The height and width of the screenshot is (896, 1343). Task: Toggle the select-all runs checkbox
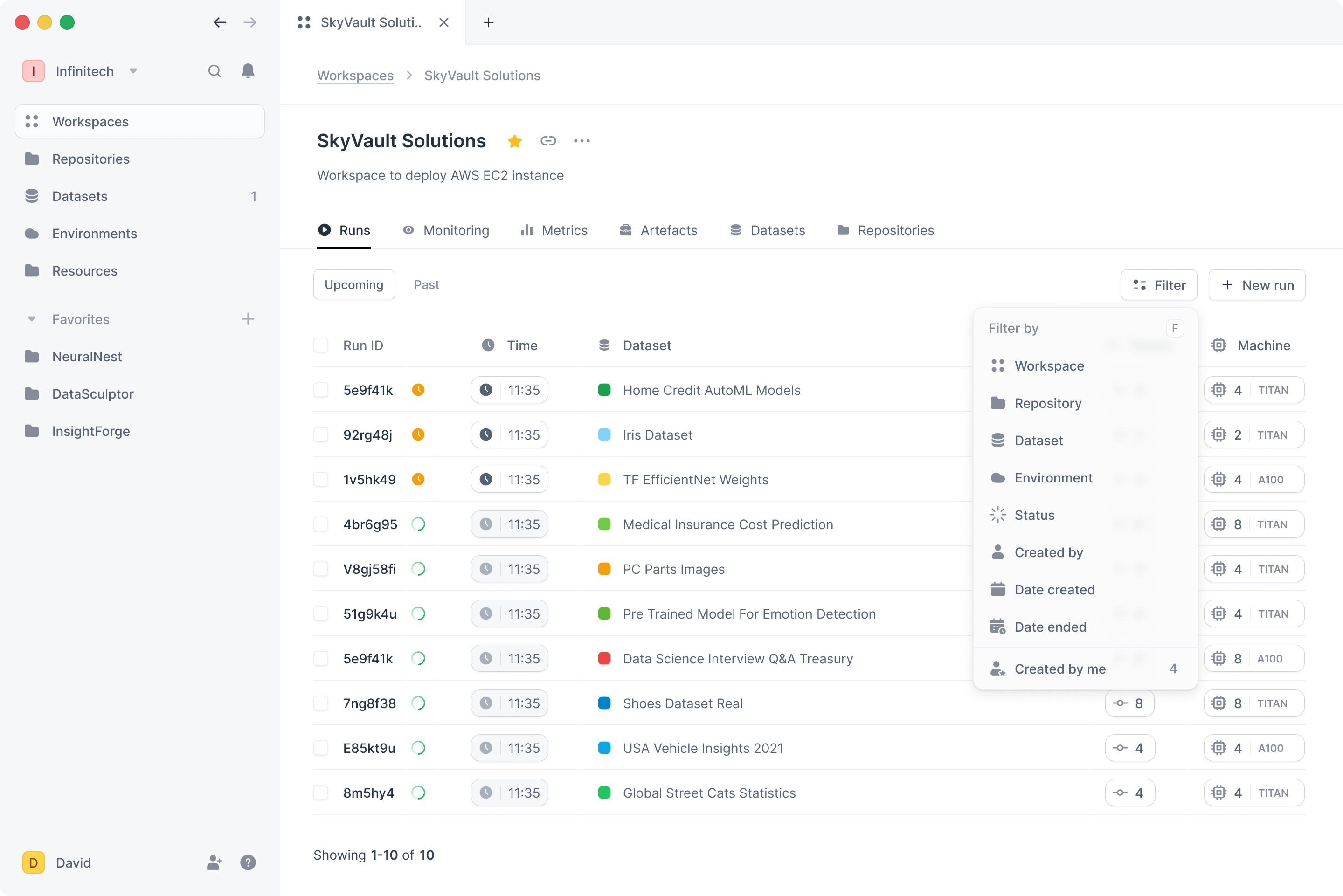point(321,345)
